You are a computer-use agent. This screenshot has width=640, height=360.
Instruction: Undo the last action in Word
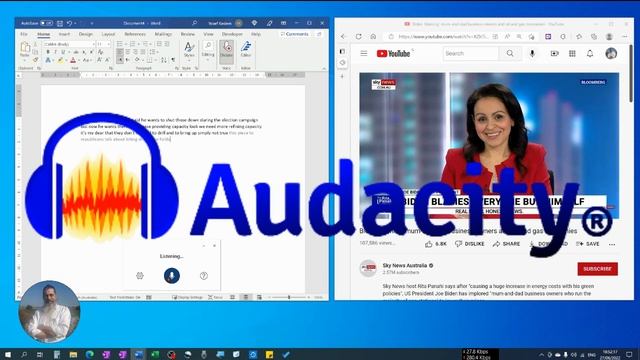(x=69, y=23)
